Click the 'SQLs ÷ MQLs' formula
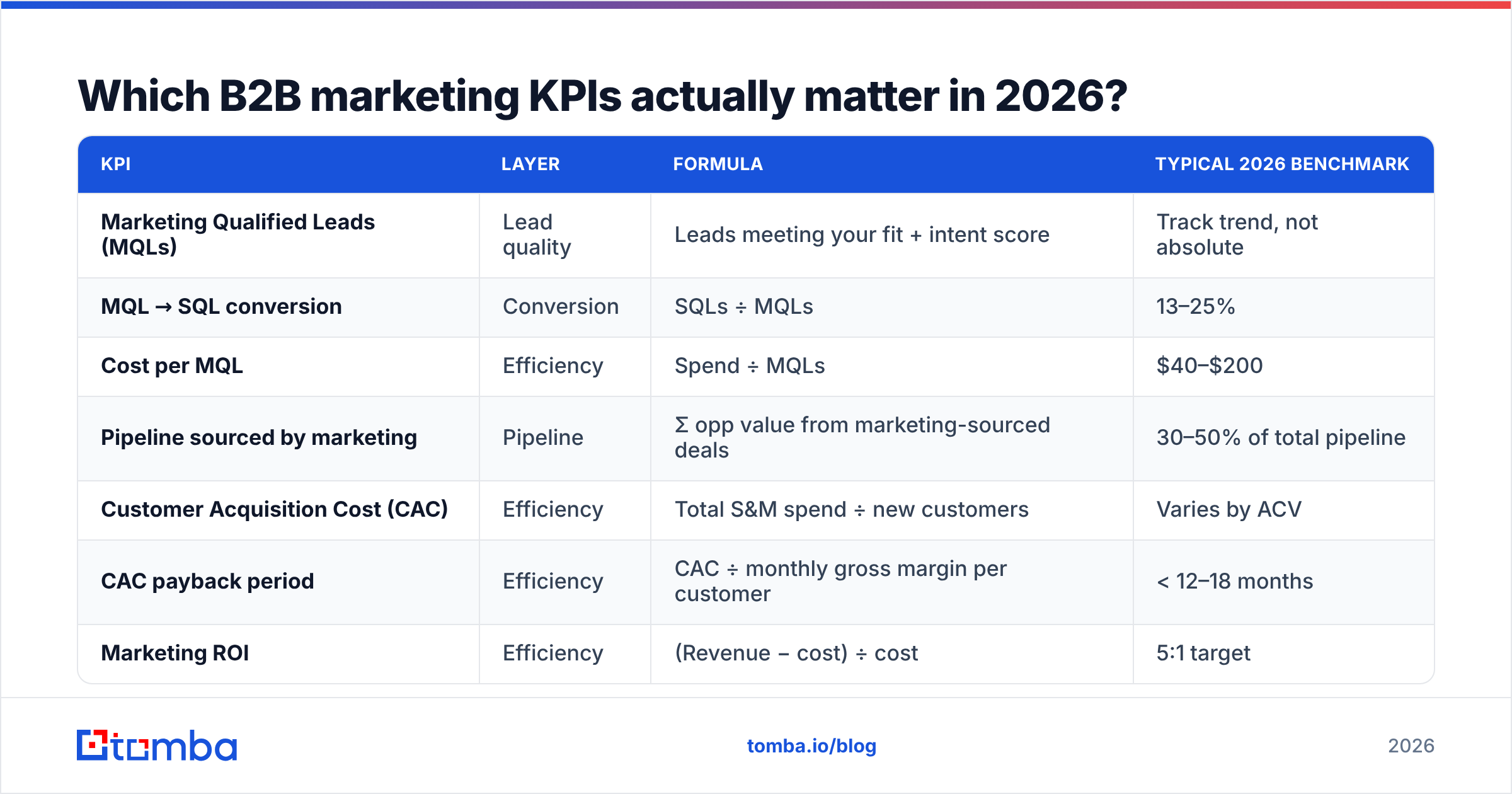 pos(744,306)
